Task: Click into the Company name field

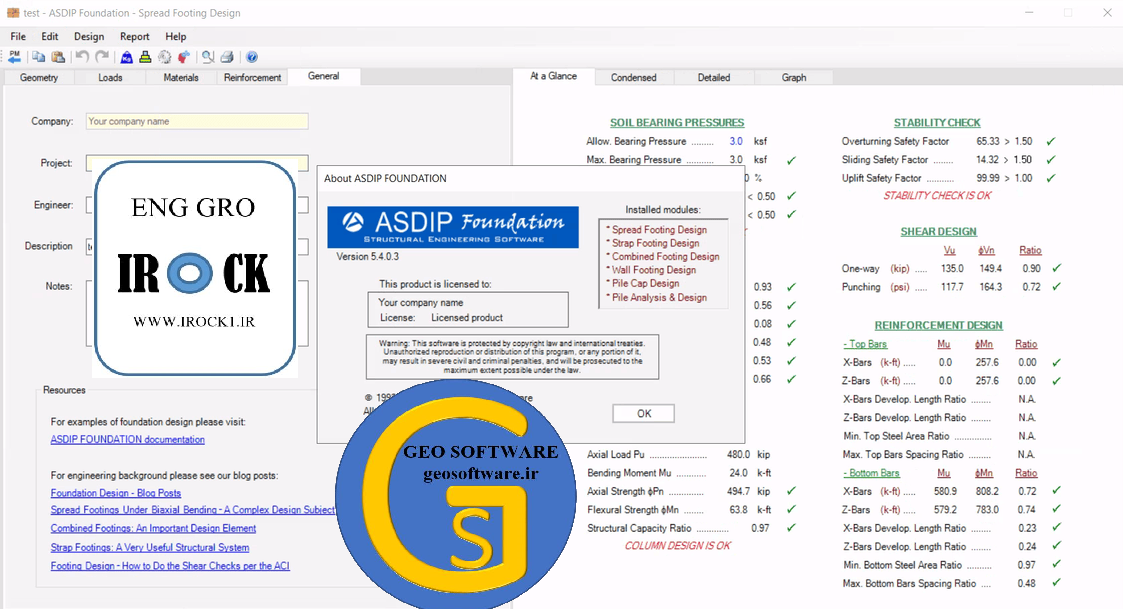Action: 196,121
